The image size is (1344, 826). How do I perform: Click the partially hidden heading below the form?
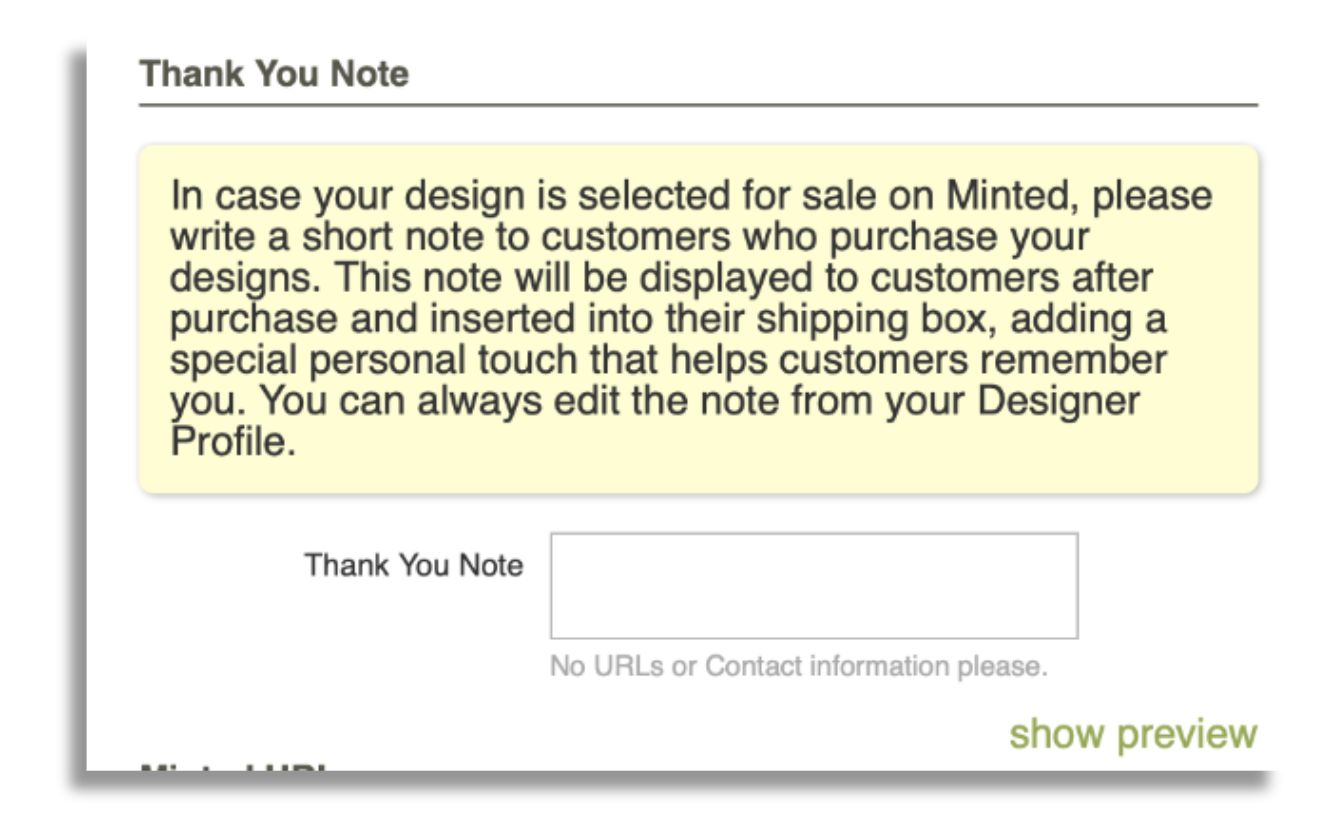point(238,766)
